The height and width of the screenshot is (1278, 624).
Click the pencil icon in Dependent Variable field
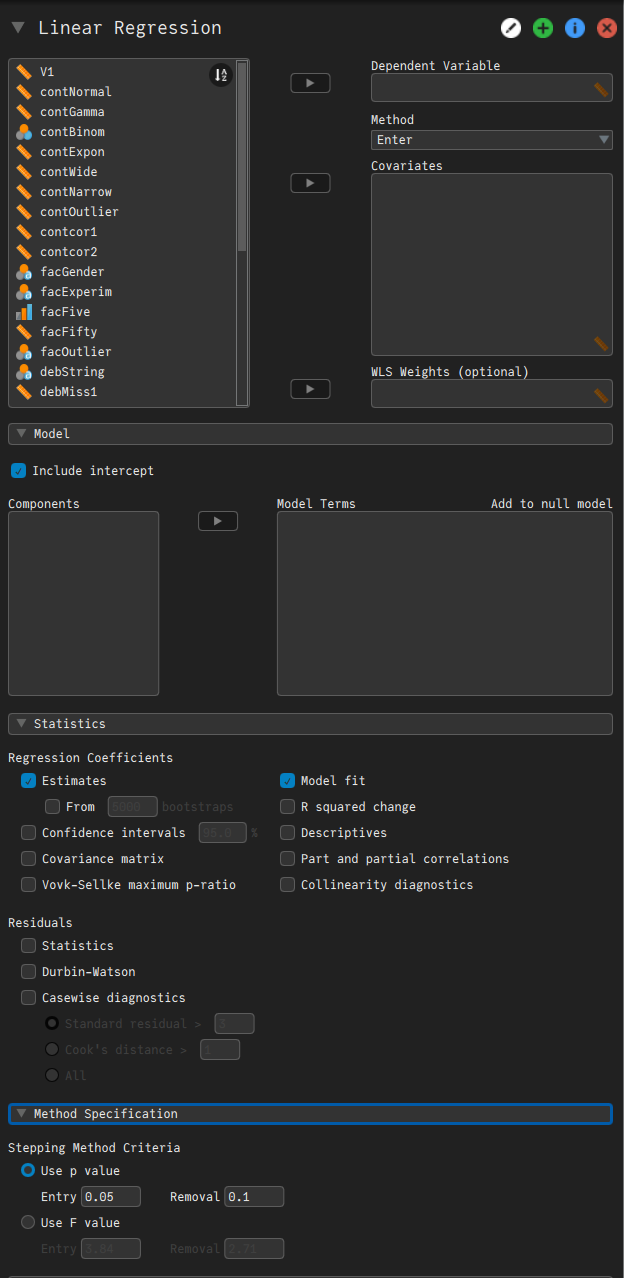601,89
